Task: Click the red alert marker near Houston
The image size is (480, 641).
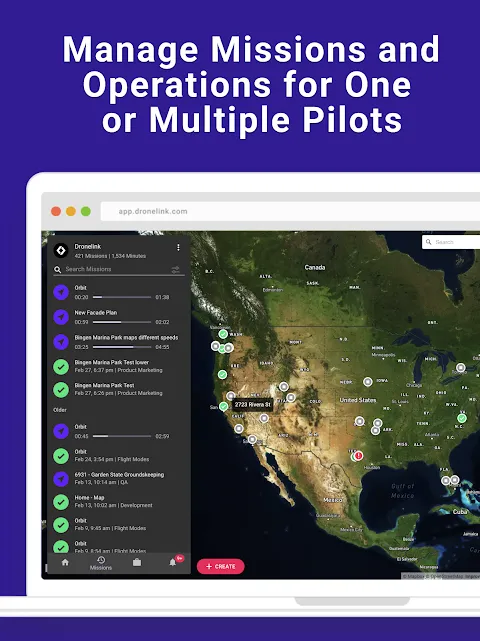Action: [x=359, y=455]
